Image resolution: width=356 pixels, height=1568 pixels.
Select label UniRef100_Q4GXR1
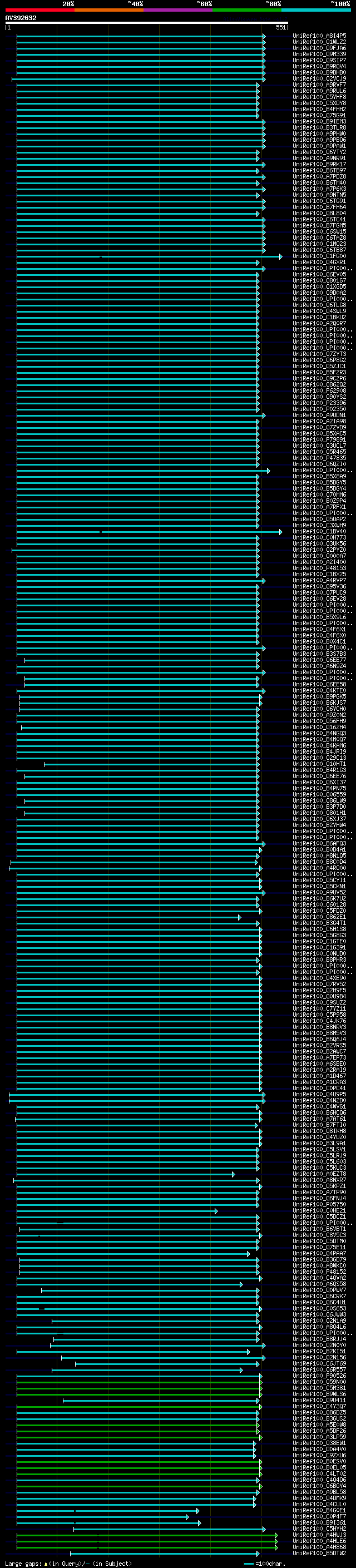click(x=319, y=263)
